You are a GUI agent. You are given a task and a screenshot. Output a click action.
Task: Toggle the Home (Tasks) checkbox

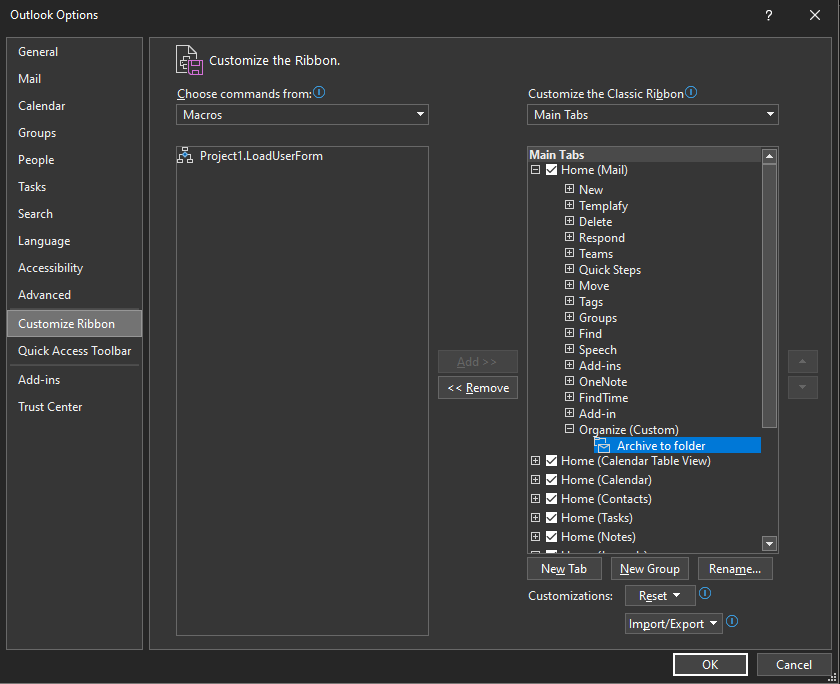click(x=551, y=518)
